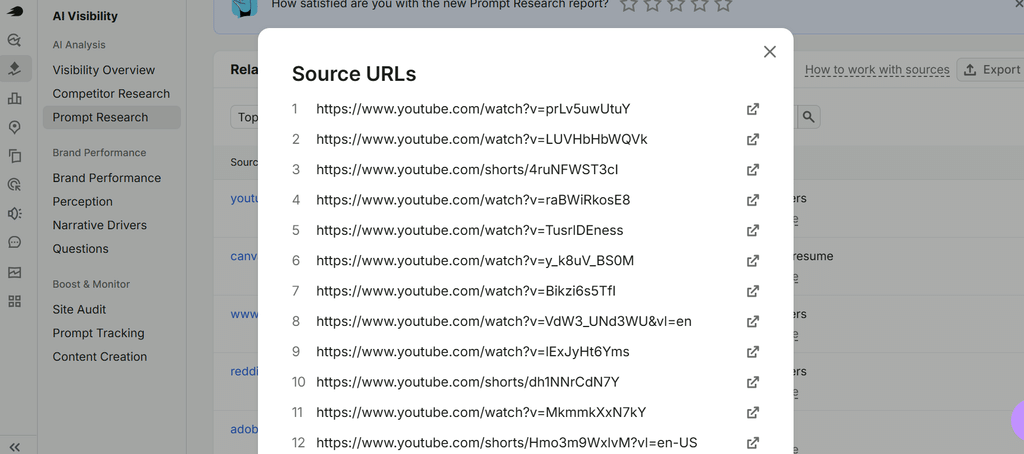Select URL text ending VdW3_UNd3WU&vl=en

(x=504, y=321)
